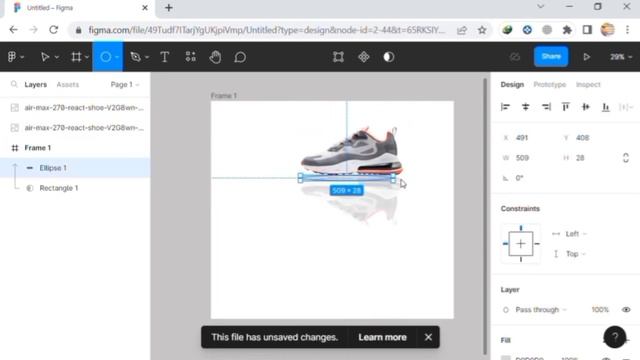
Task: Click the rotation angle field
Action: [x=529, y=178]
